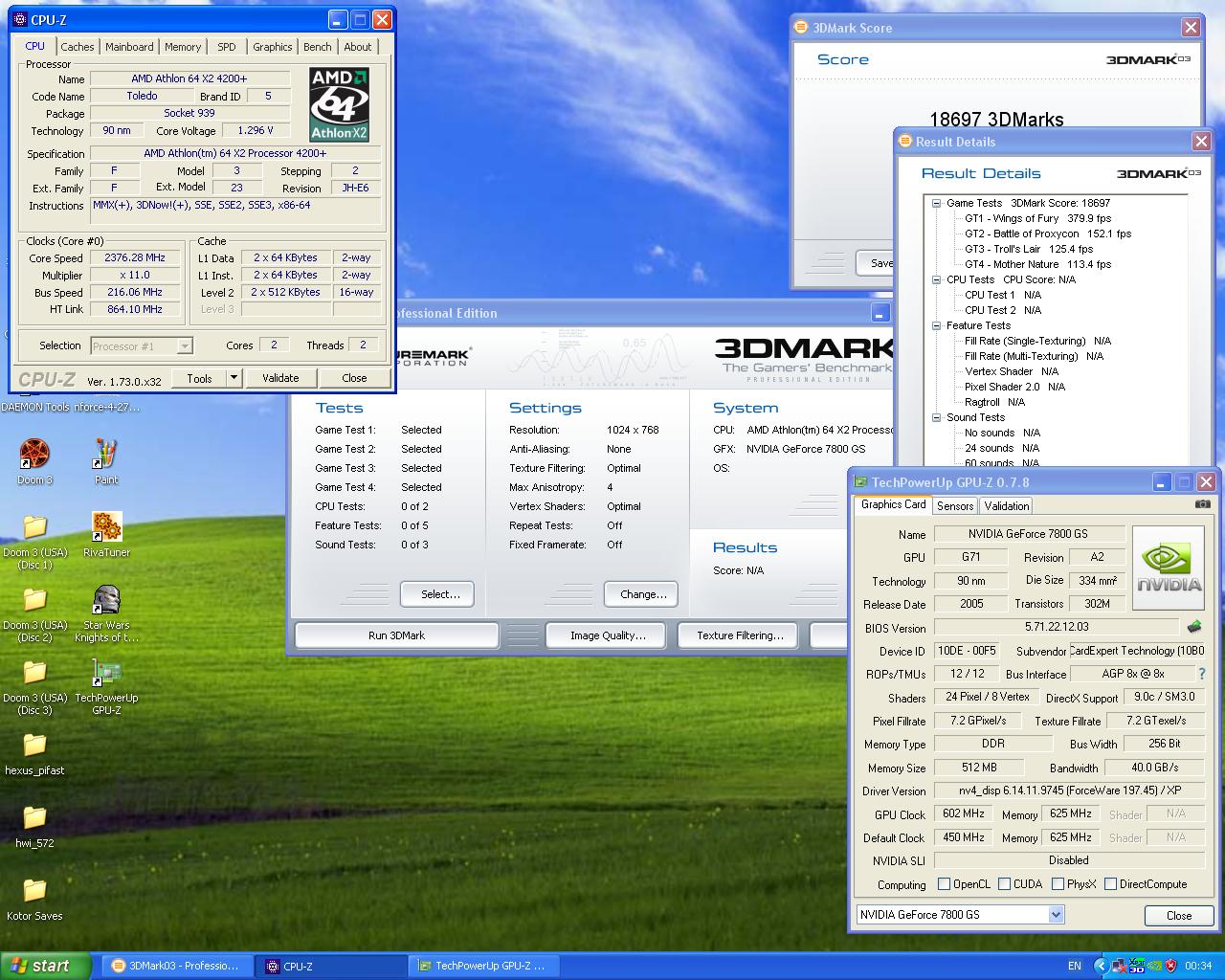
Task: Switch to 3DMark03 taskbar button
Action: tap(178, 967)
